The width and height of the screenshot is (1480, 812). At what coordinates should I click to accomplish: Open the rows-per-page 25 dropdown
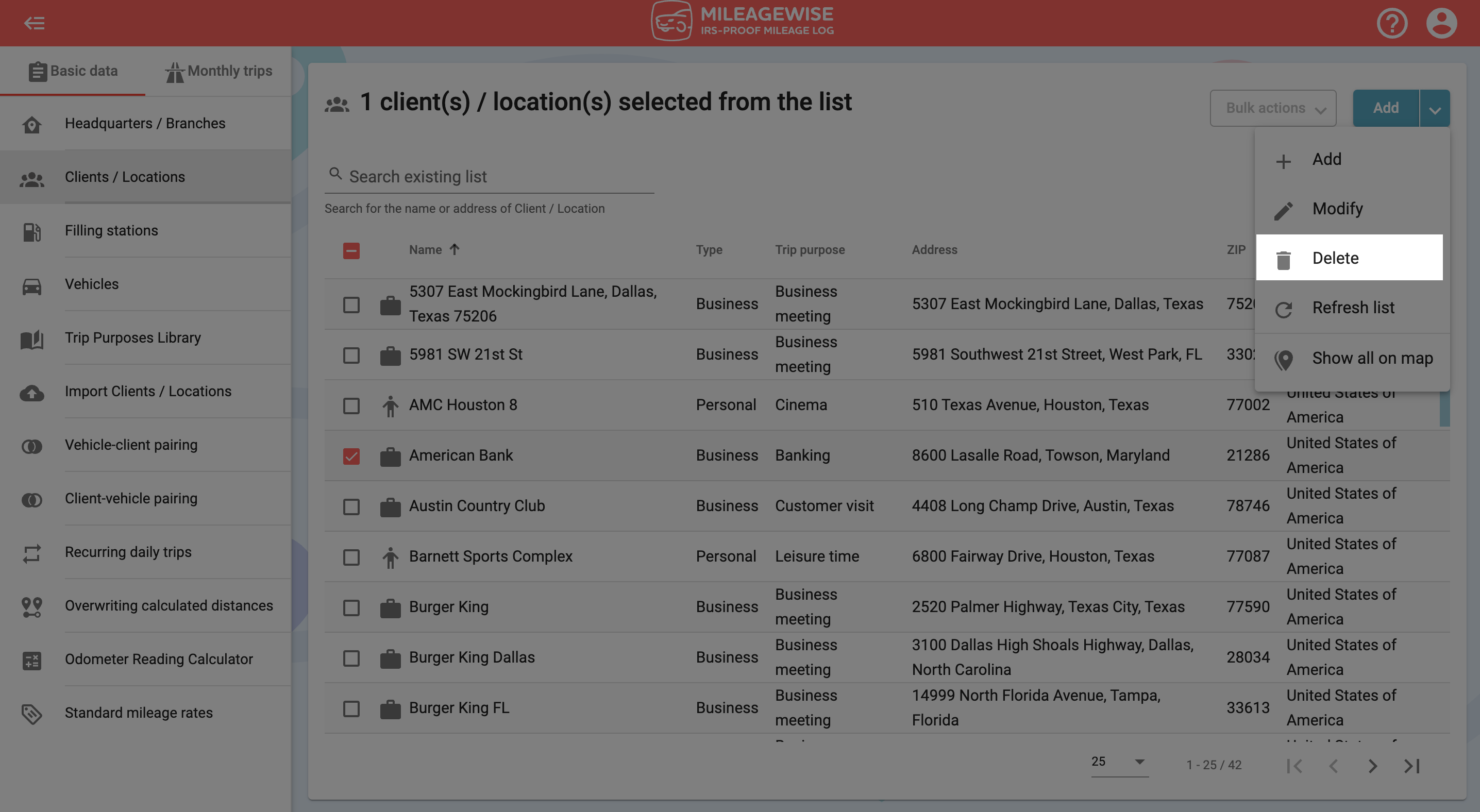(1119, 762)
